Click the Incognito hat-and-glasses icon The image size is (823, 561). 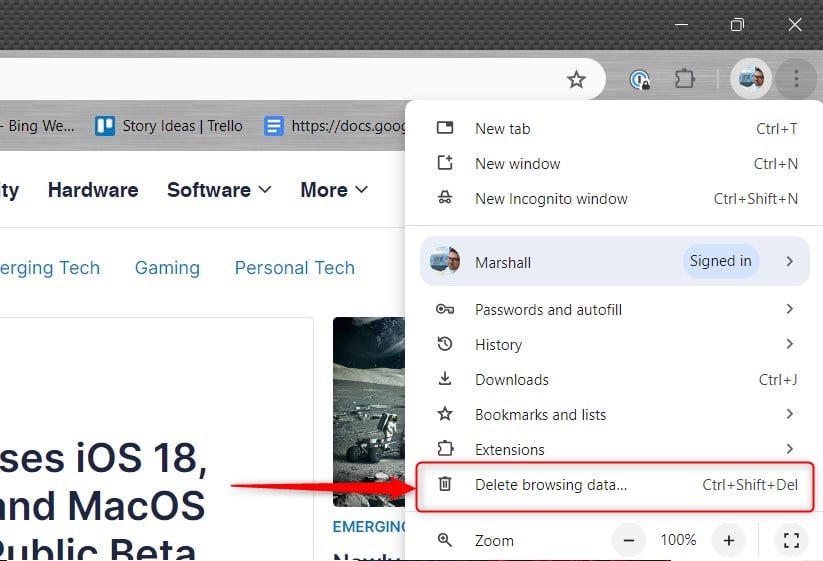pos(445,198)
